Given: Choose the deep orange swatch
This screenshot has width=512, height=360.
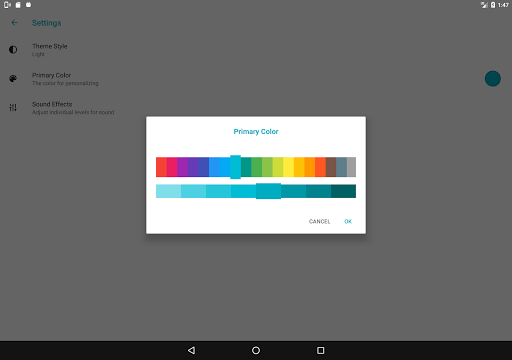Looking at the screenshot, I should 320,167.
